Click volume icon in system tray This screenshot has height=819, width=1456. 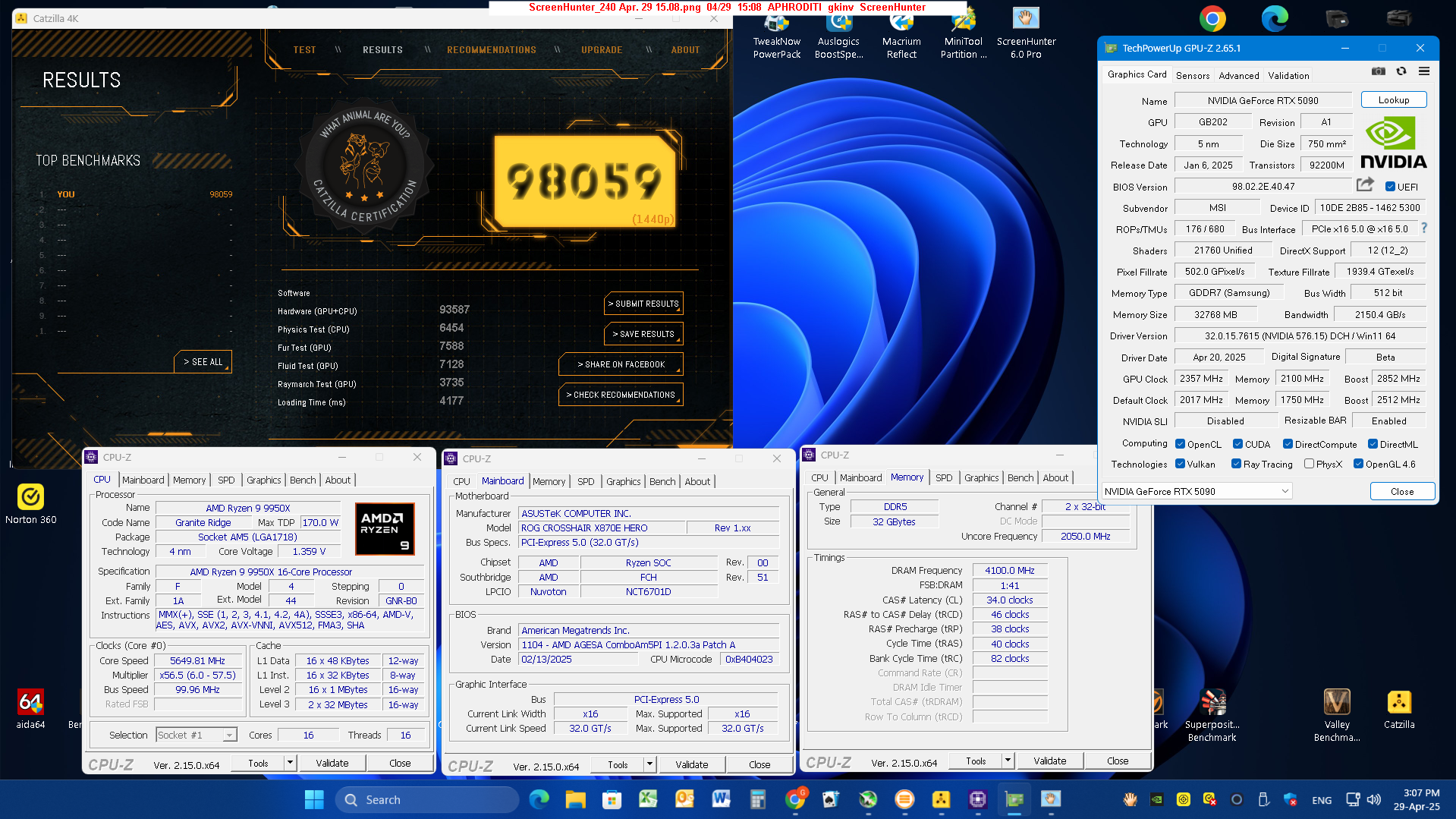coord(1374,799)
